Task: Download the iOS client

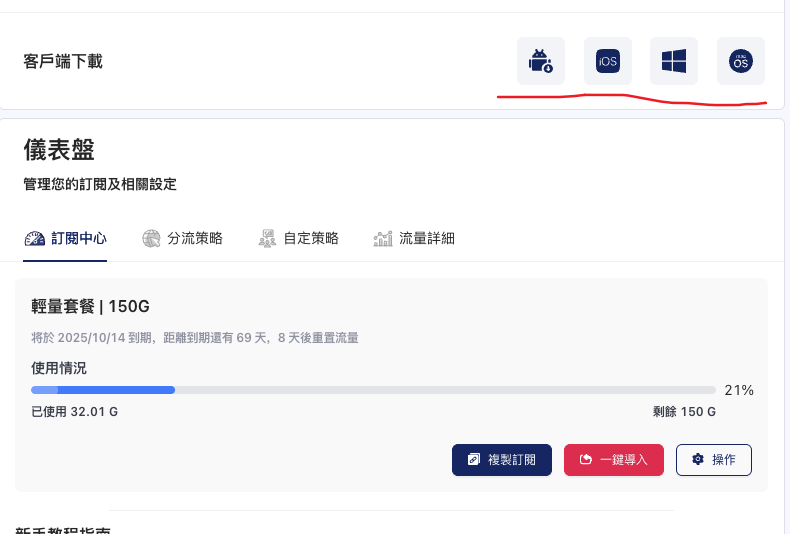Action: pyautogui.click(x=608, y=61)
